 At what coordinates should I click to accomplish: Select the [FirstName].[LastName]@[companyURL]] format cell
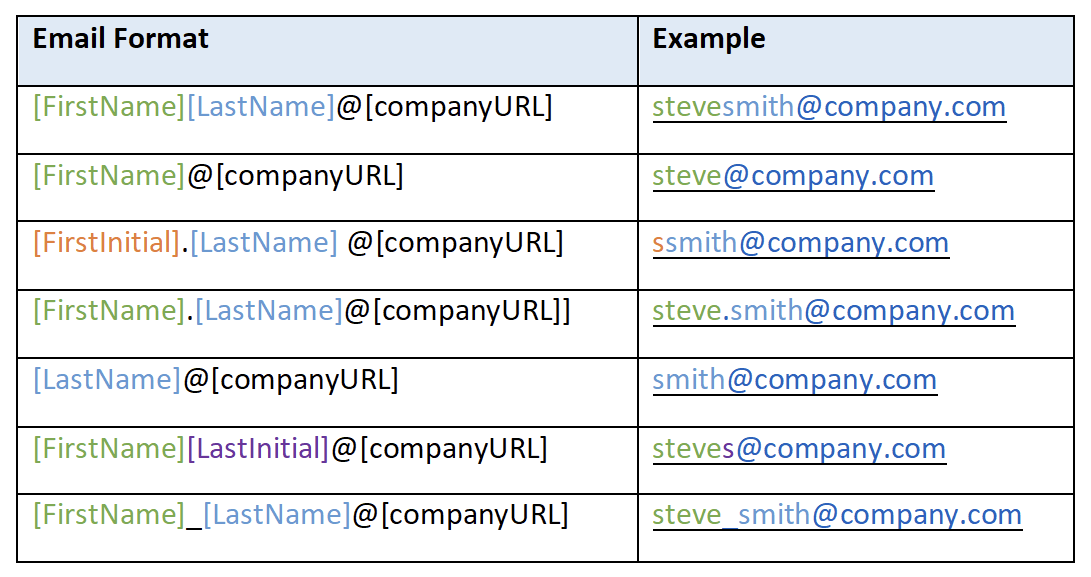coord(327,324)
